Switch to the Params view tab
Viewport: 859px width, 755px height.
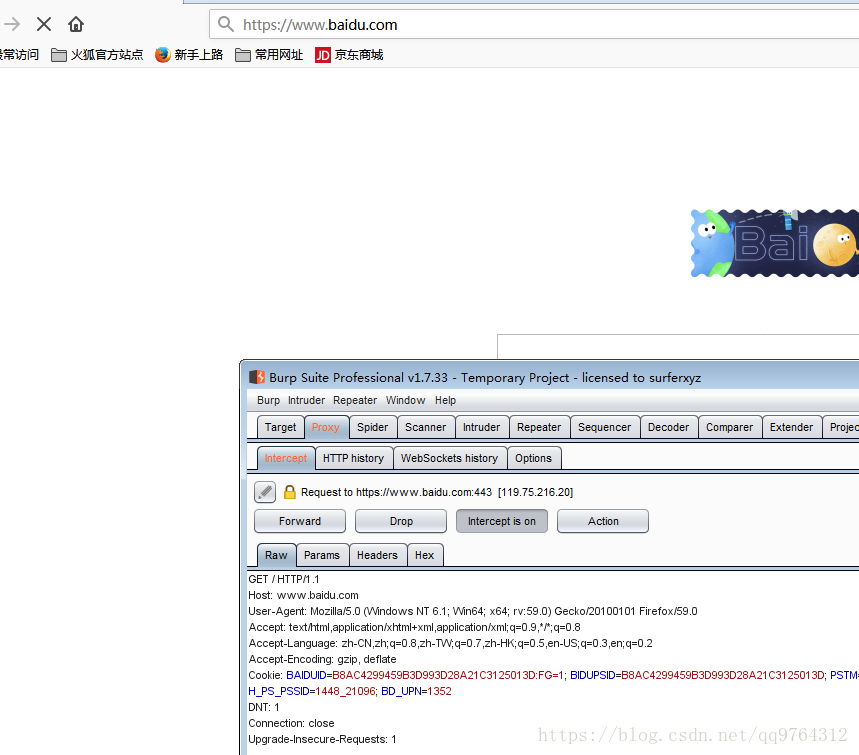pyautogui.click(x=322, y=556)
